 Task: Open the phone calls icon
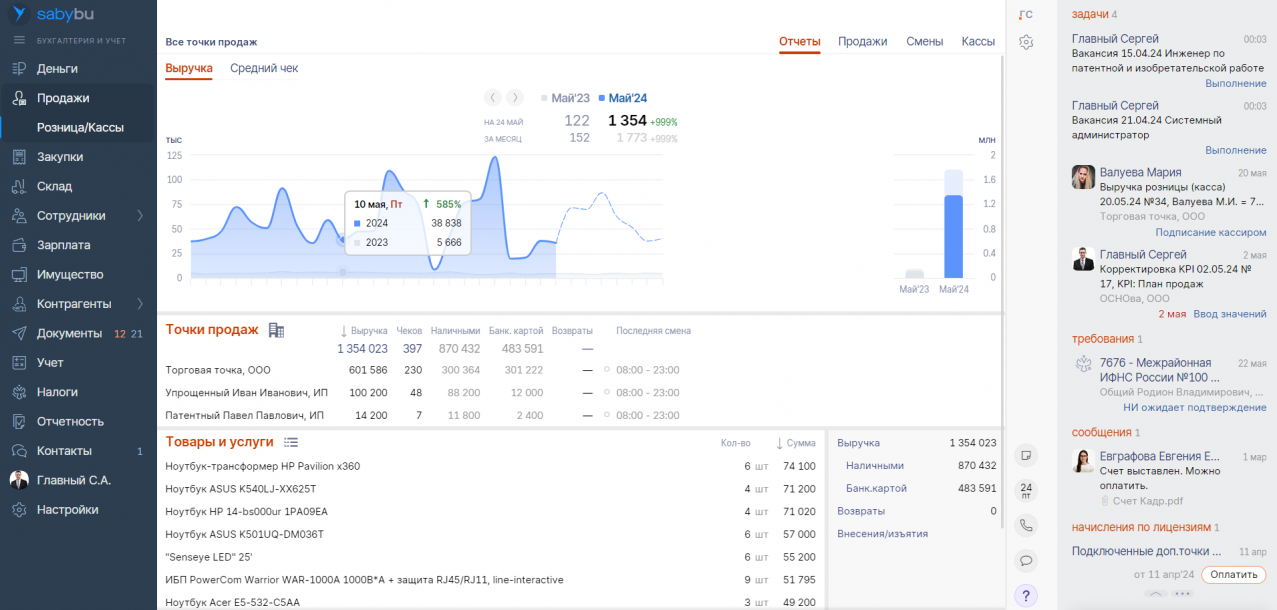(1026, 525)
